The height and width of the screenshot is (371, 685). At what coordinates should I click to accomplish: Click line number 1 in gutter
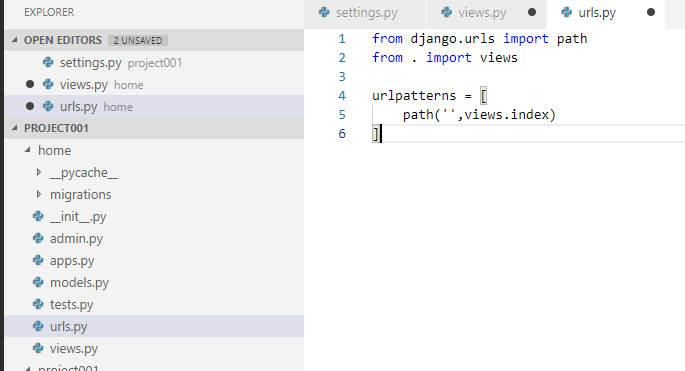(x=342, y=39)
